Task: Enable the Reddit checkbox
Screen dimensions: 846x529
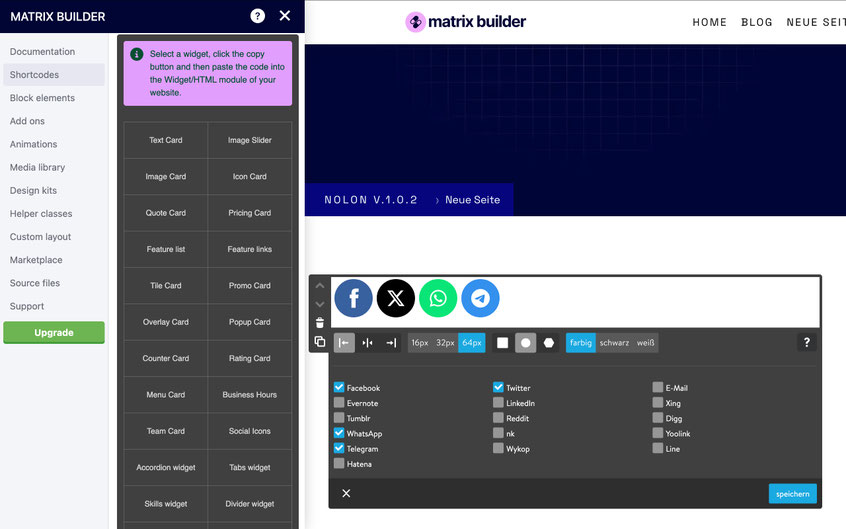Action: 498,417
